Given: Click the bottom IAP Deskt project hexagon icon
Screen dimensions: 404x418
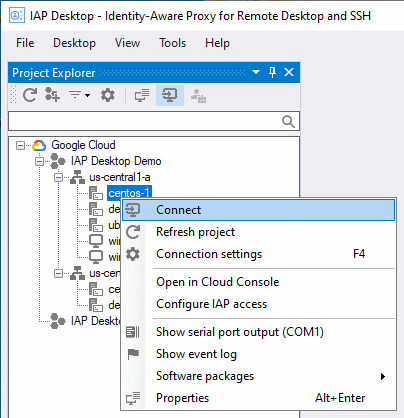Looking at the screenshot, I should (58, 321).
